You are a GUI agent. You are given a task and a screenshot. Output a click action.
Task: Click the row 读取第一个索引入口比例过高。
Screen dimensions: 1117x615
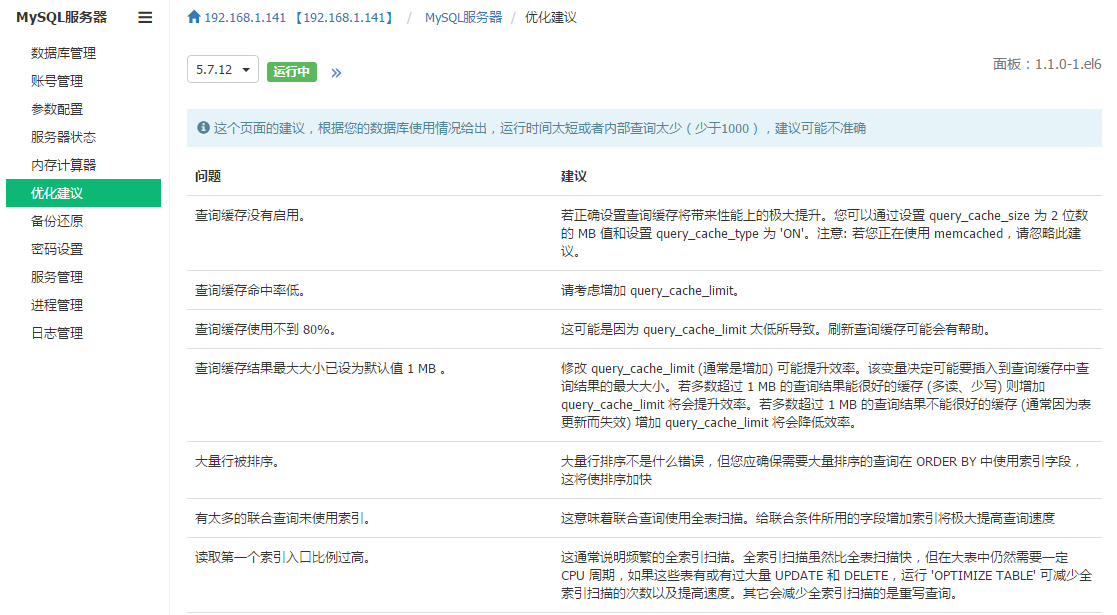(x=644, y=575)
